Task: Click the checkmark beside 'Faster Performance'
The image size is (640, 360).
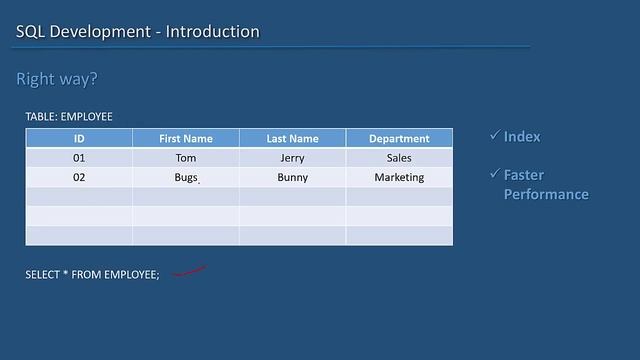Action: (x=495, y=173)
